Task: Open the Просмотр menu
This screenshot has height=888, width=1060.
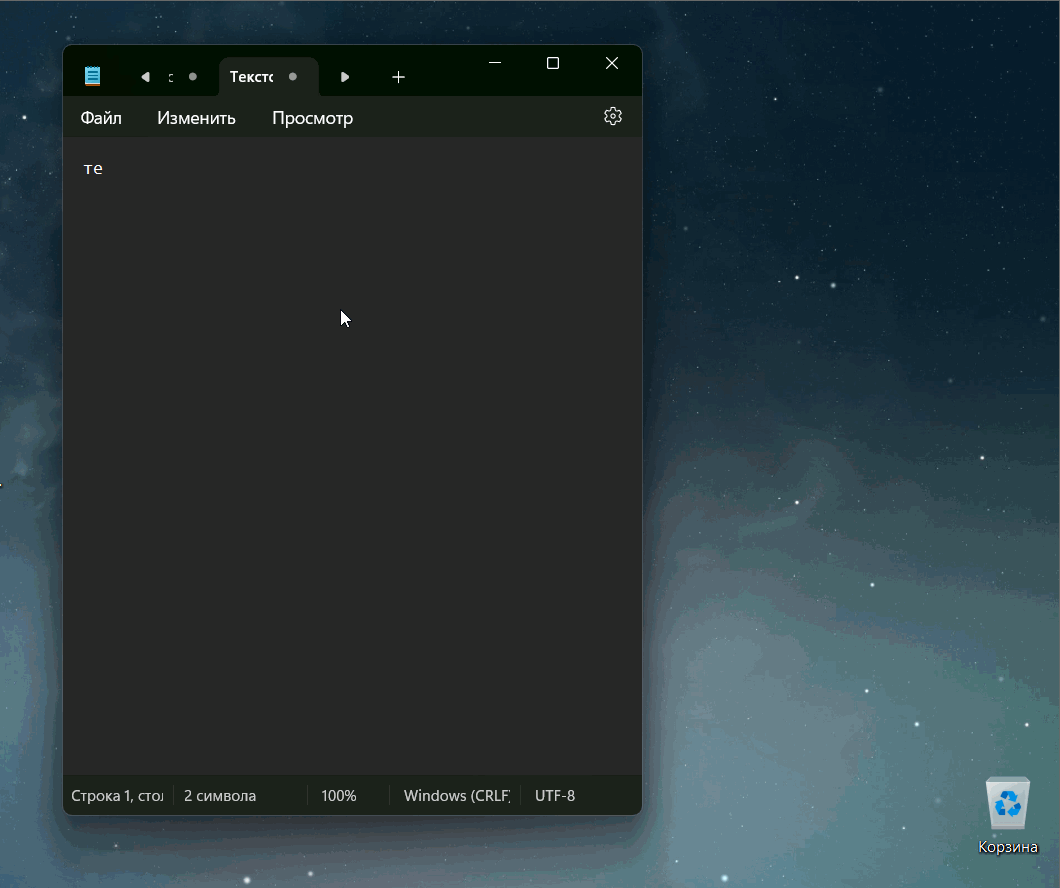Action: click(312, 118)
